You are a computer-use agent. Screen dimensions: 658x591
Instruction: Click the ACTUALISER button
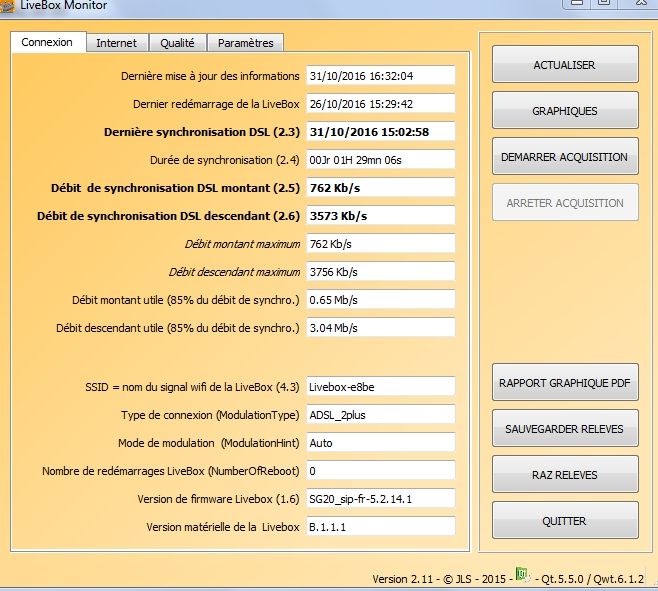pyautogui.click(x=565, y=65)
